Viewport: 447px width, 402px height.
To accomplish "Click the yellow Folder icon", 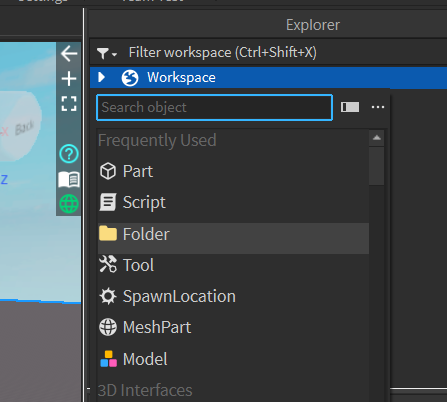I will tap(108, 233).
